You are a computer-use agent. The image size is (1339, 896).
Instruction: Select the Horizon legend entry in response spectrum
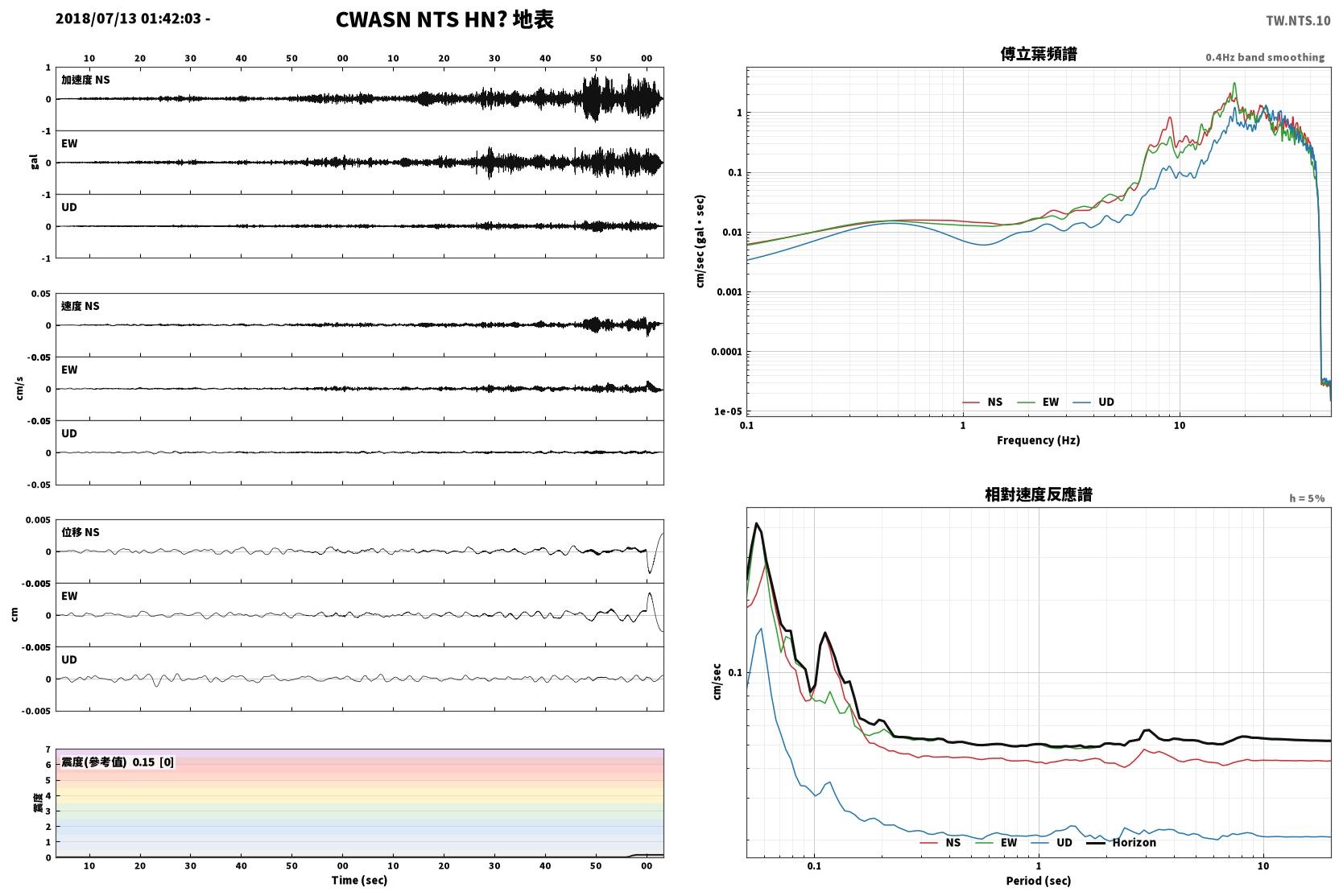tap(1122, 842)
